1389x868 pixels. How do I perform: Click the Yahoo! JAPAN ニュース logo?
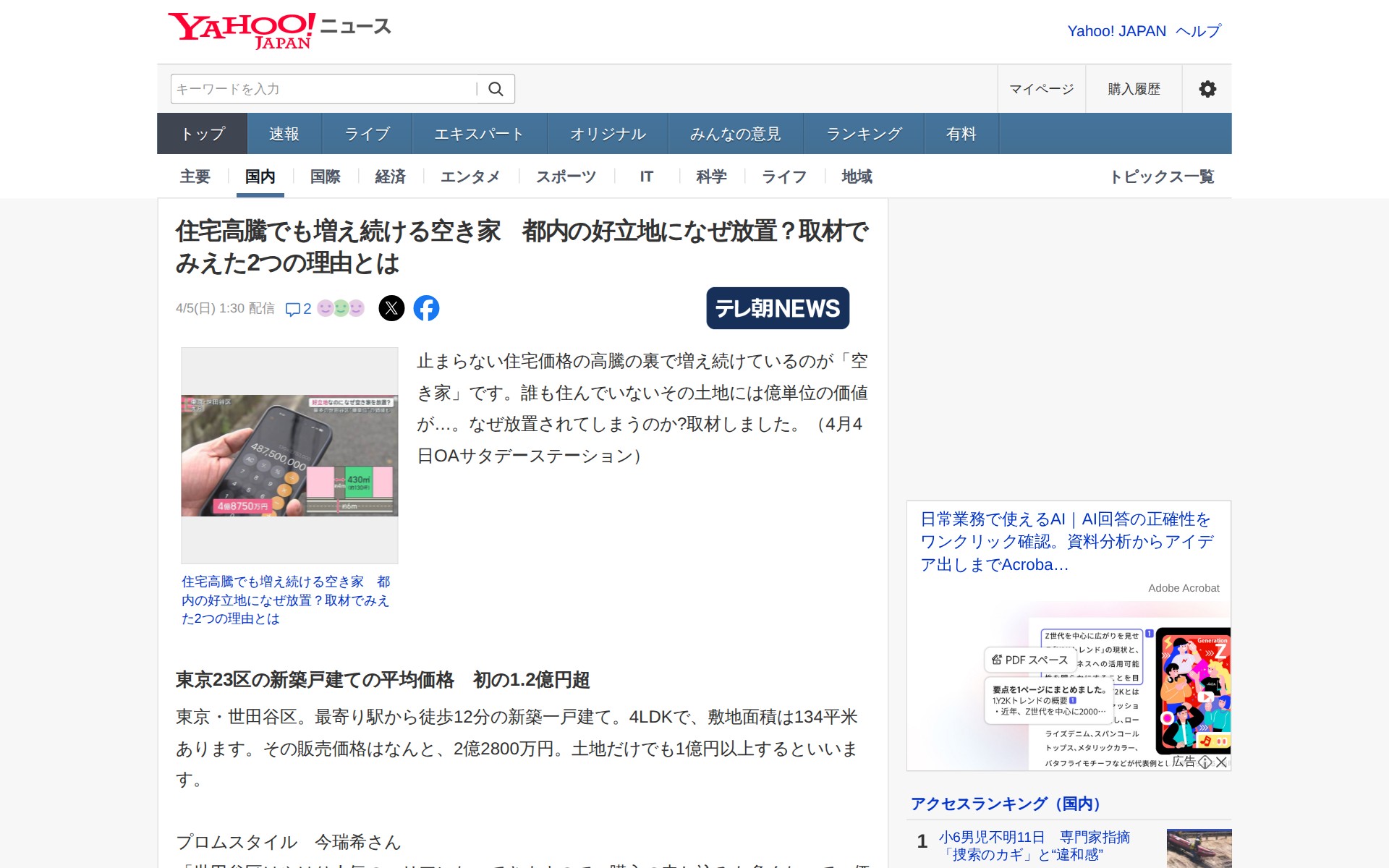point(279,30)
